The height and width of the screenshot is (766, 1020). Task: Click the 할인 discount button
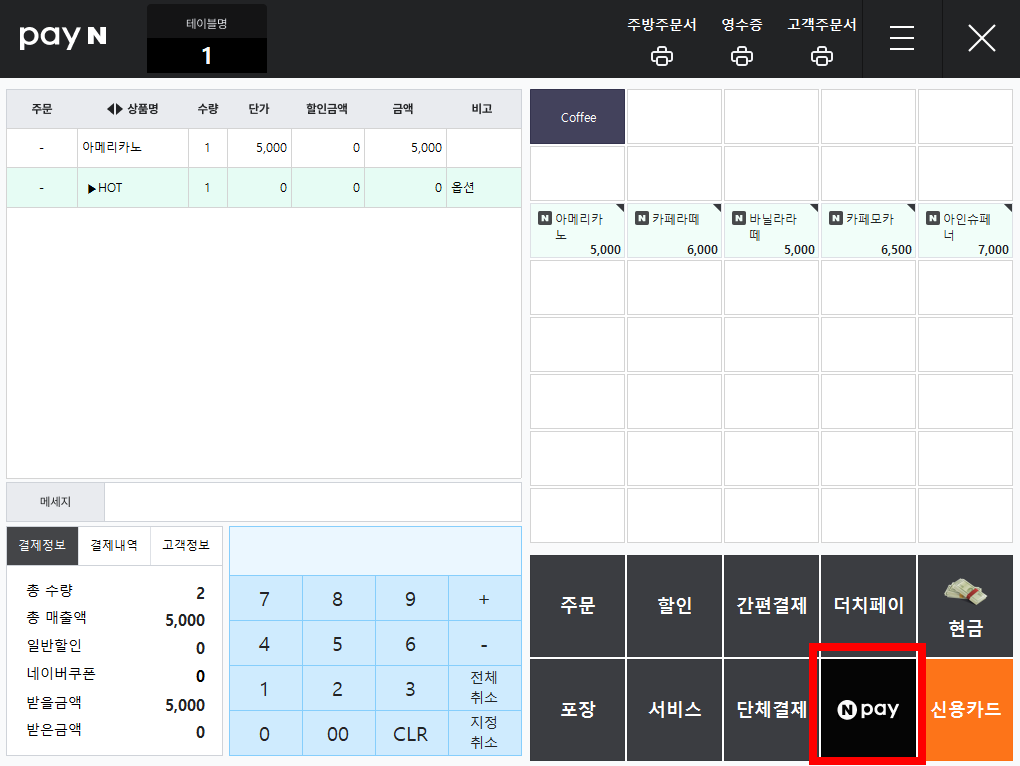[x=674, y=605]
